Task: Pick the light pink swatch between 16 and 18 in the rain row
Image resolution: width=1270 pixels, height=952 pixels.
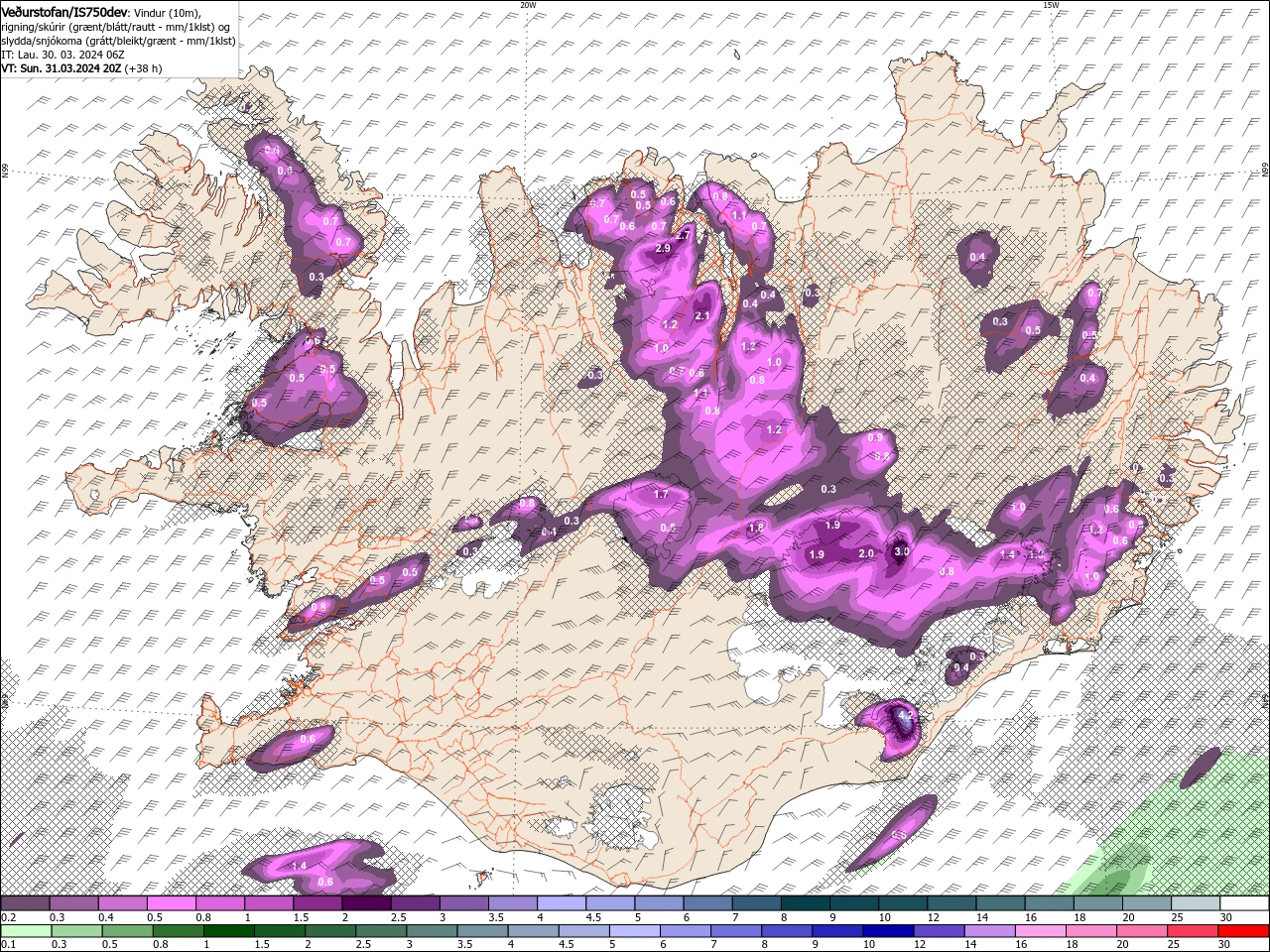Action: 1040,931
